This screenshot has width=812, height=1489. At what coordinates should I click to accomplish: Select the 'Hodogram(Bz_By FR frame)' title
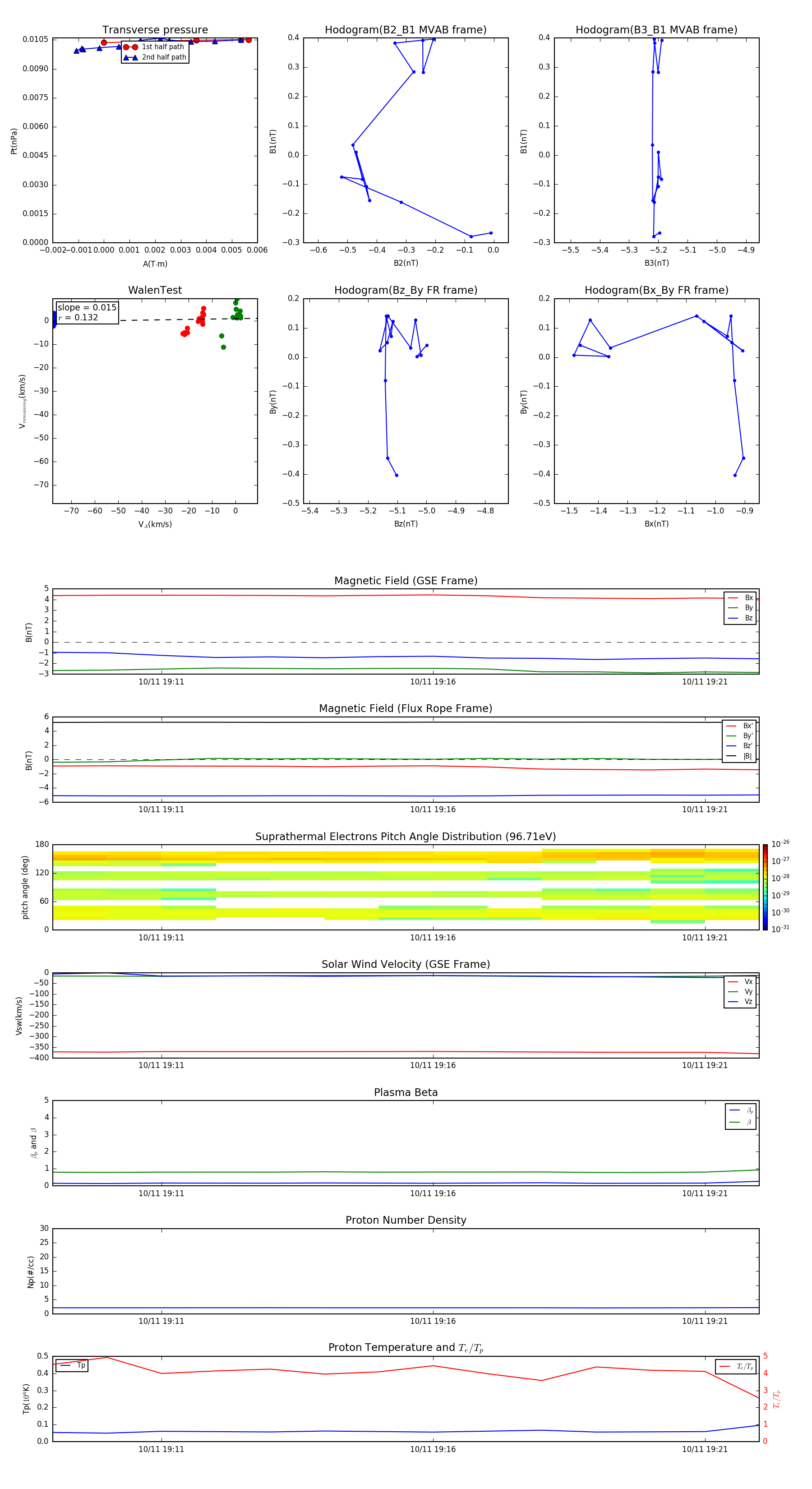pos(406,290)
